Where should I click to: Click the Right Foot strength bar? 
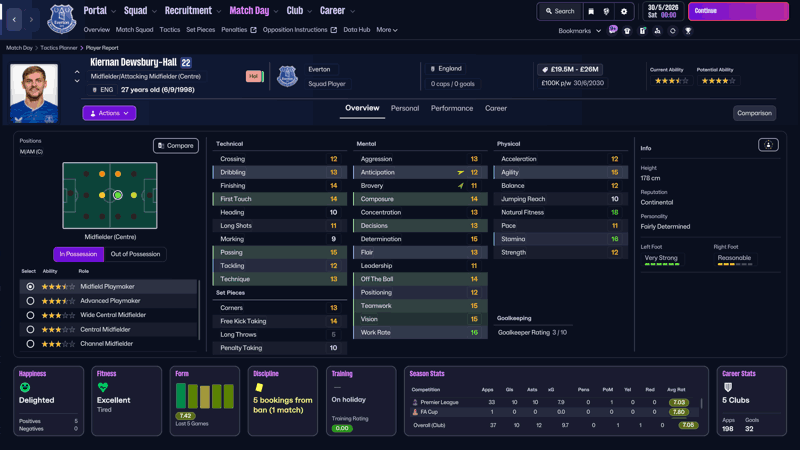pos(735,264)
